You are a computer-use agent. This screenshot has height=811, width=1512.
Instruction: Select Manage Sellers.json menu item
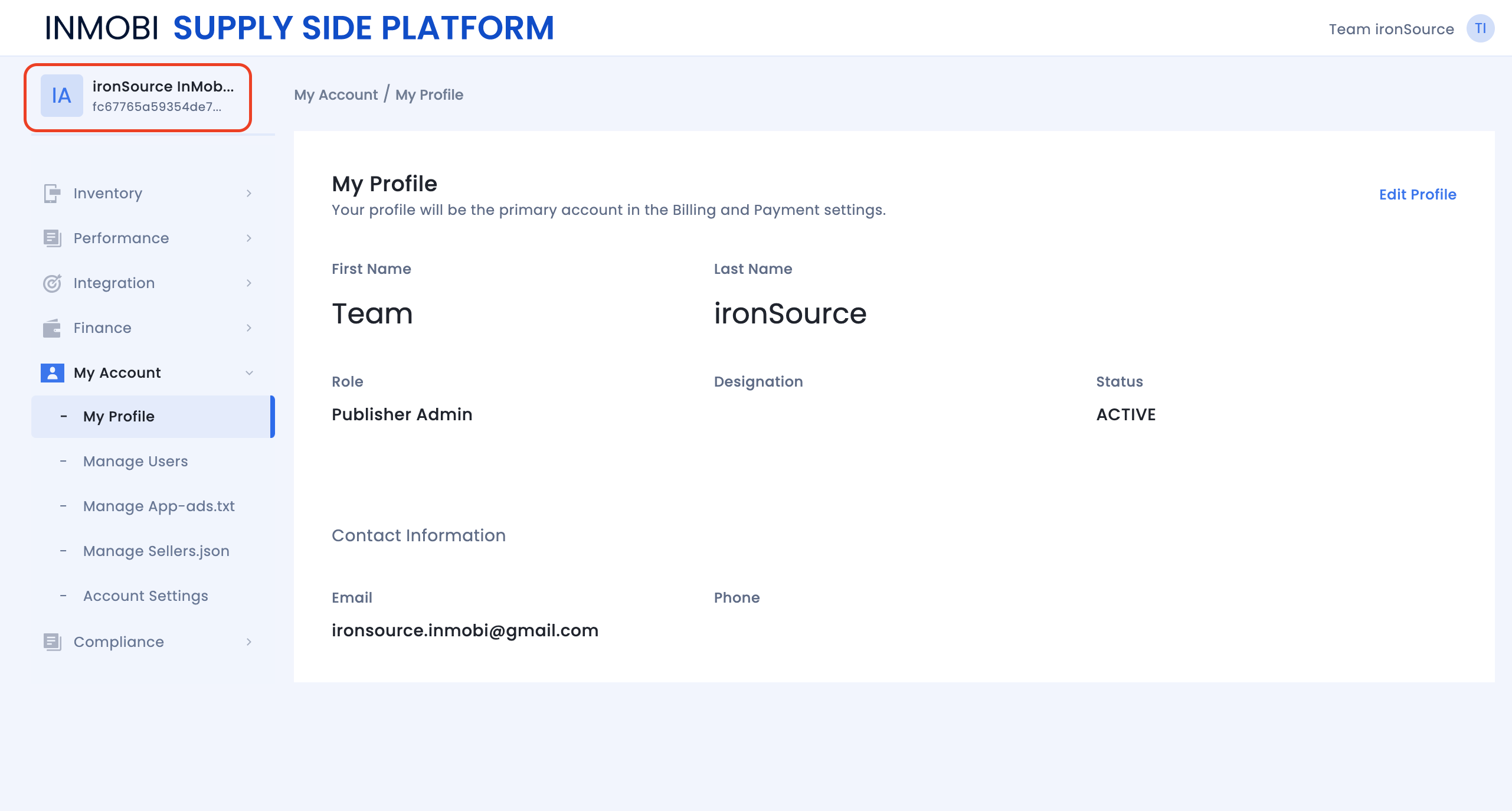pos(156,551)
